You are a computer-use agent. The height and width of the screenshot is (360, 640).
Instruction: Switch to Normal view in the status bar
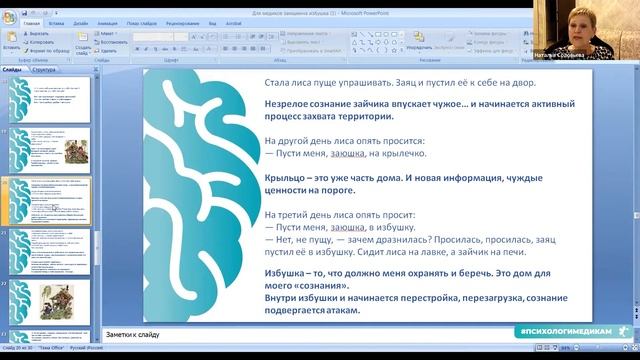tap(539, 348)
